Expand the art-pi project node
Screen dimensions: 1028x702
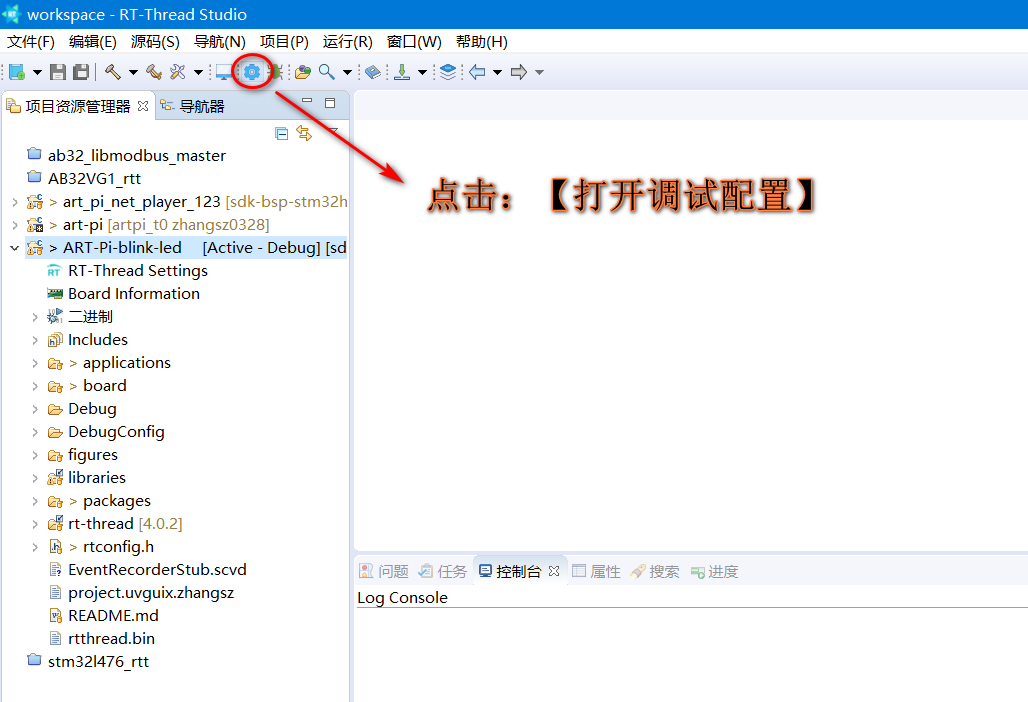[14, 225]
